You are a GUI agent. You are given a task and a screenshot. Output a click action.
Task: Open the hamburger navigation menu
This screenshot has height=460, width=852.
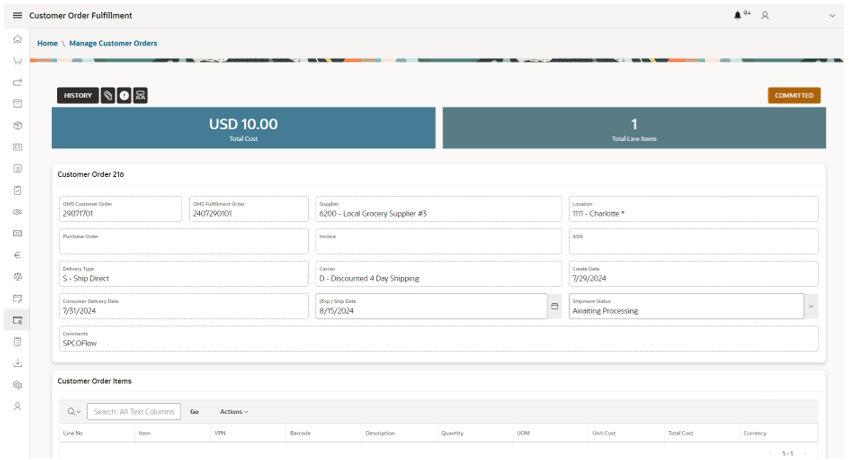coord(17,15)
